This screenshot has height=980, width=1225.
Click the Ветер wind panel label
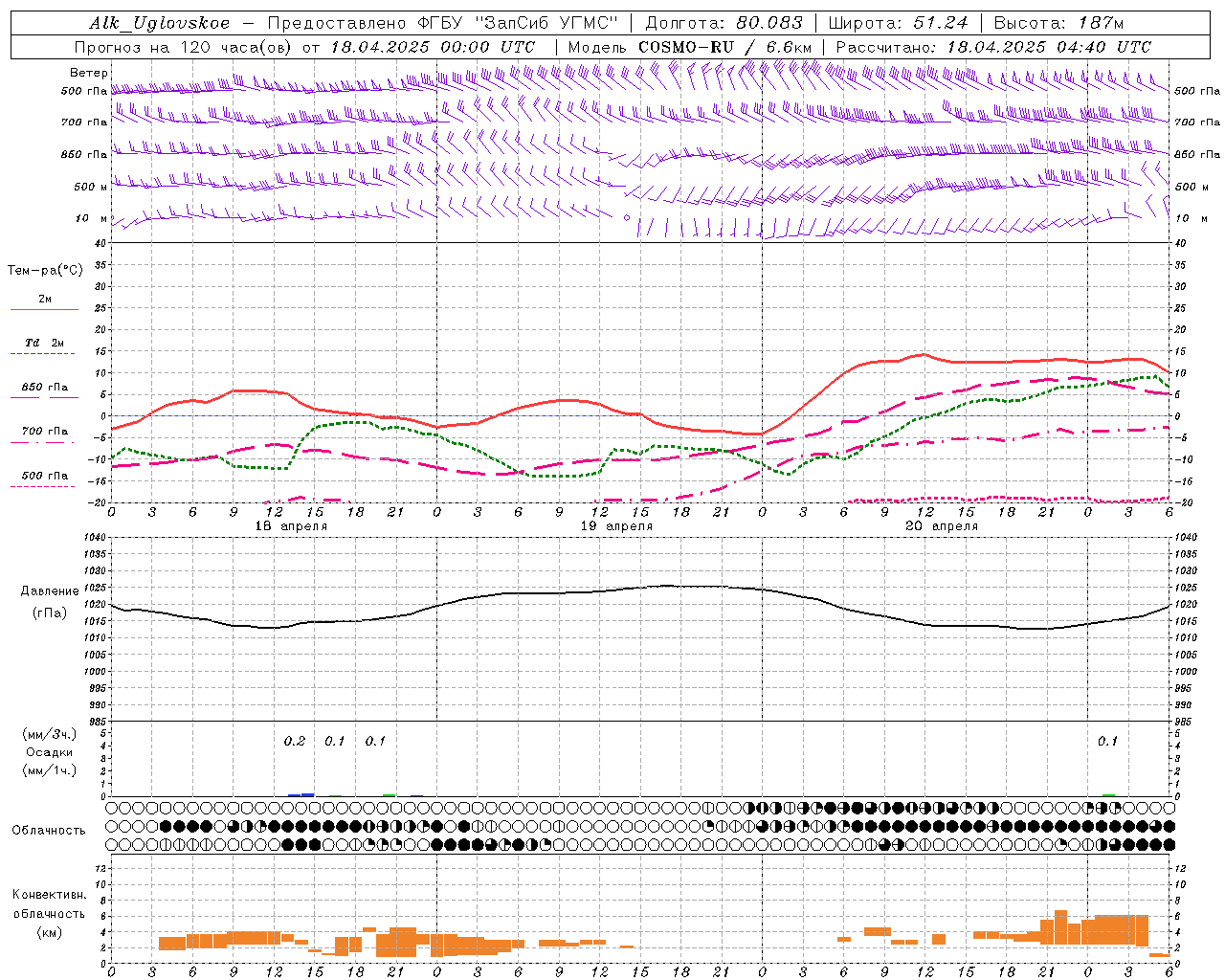click(x=89, y=73)
